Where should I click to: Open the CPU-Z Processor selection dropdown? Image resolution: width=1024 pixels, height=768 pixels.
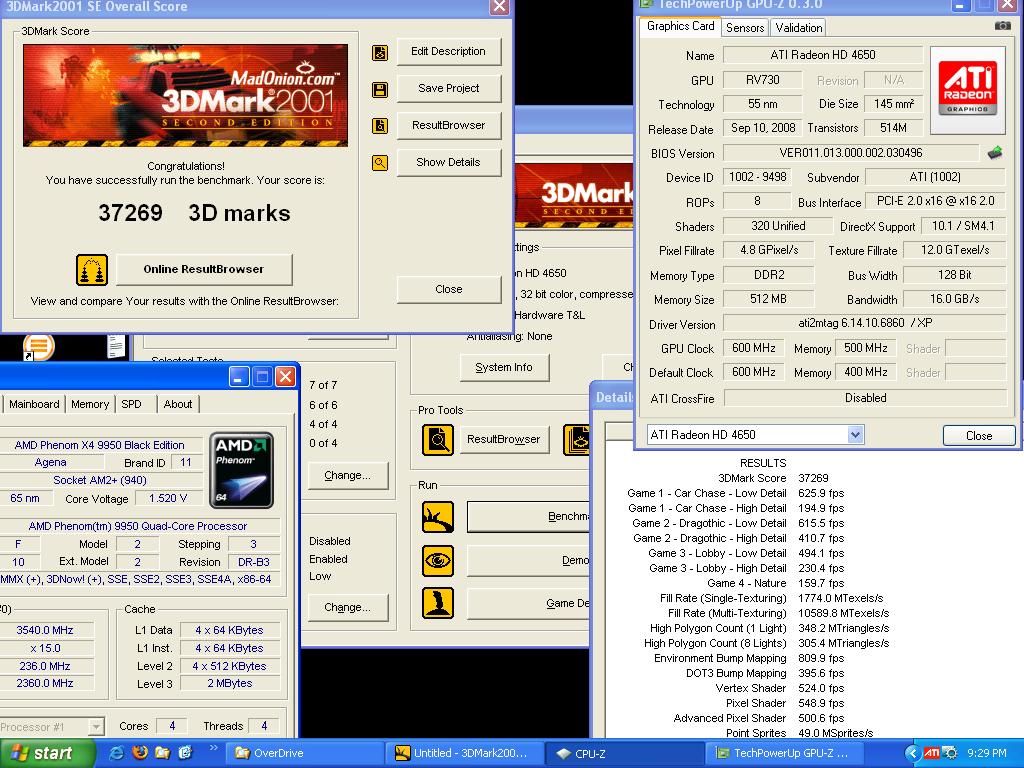[x=96, y=726]
